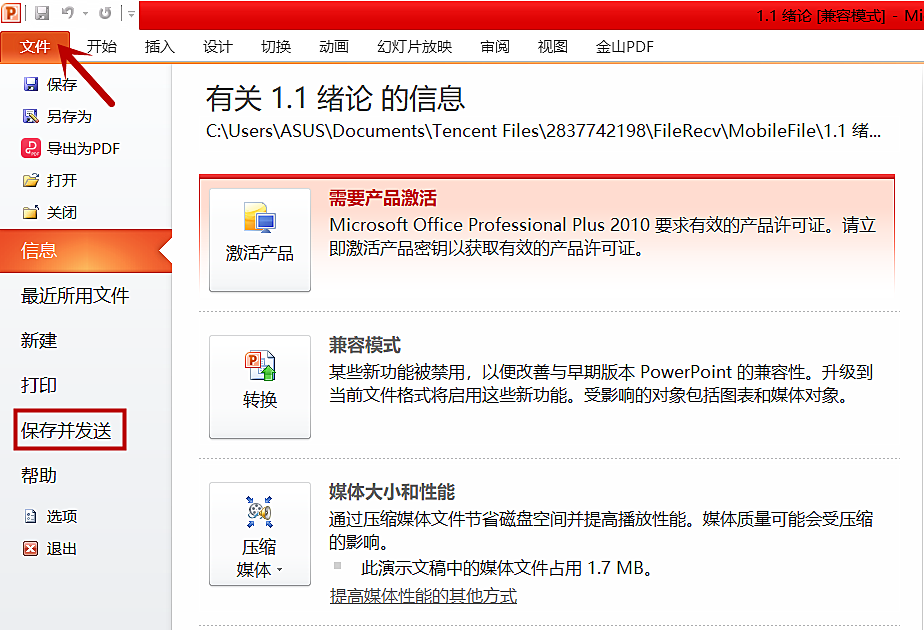Click the 兼容模式 heading text

click(x=365, y=345)
